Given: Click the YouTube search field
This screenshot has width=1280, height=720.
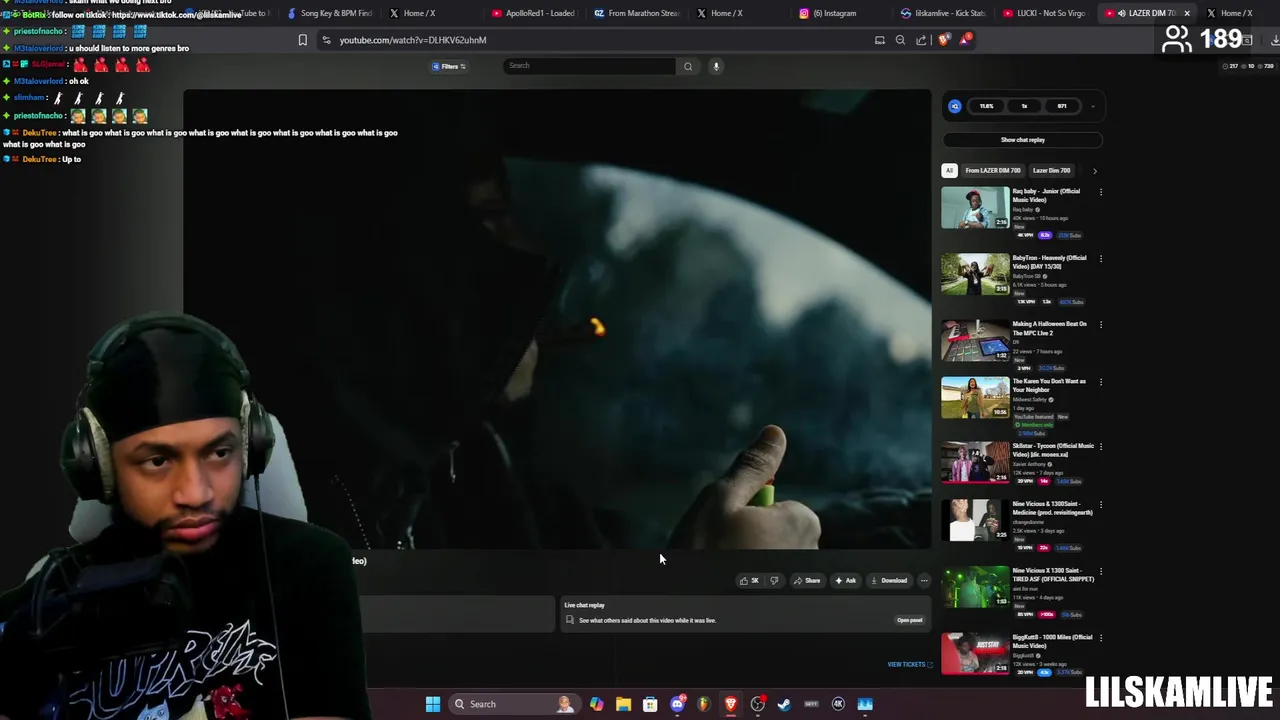Looking at the screenshot, I should 589,66.
